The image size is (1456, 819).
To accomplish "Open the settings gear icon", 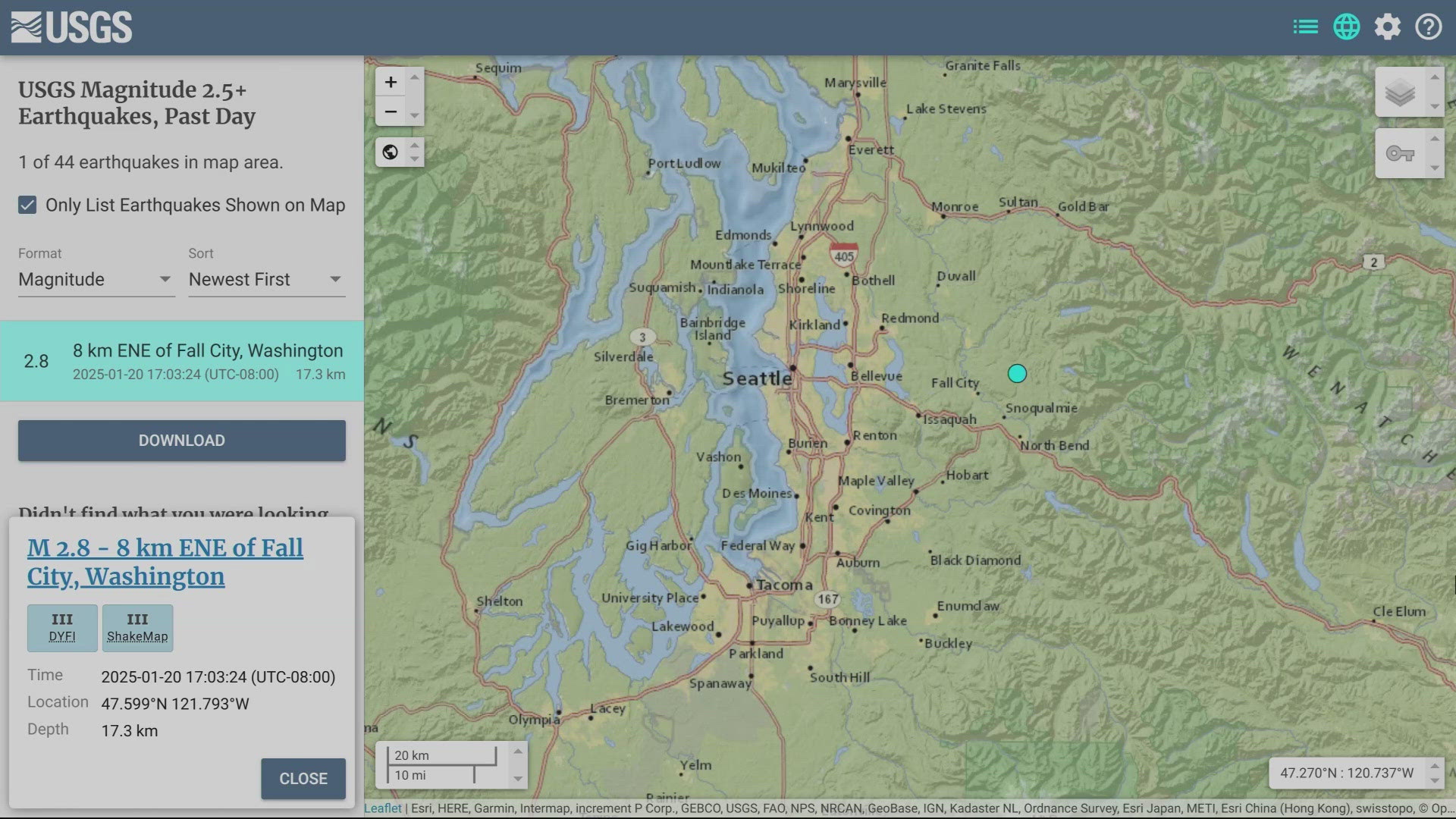I will point(1388,27).
